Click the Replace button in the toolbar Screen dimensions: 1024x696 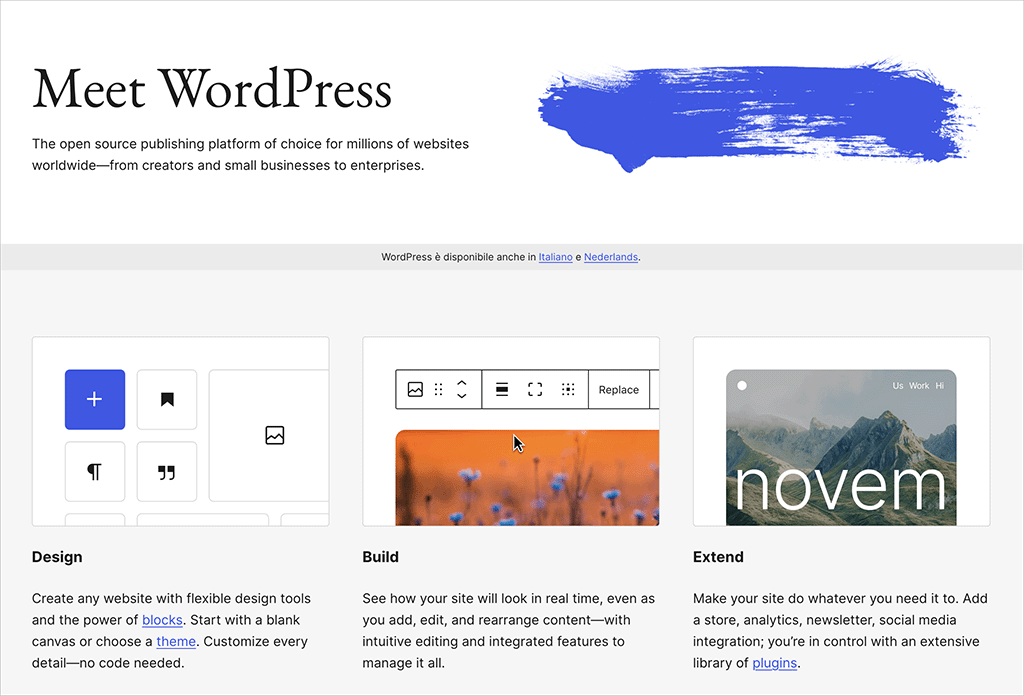(619, 390)
